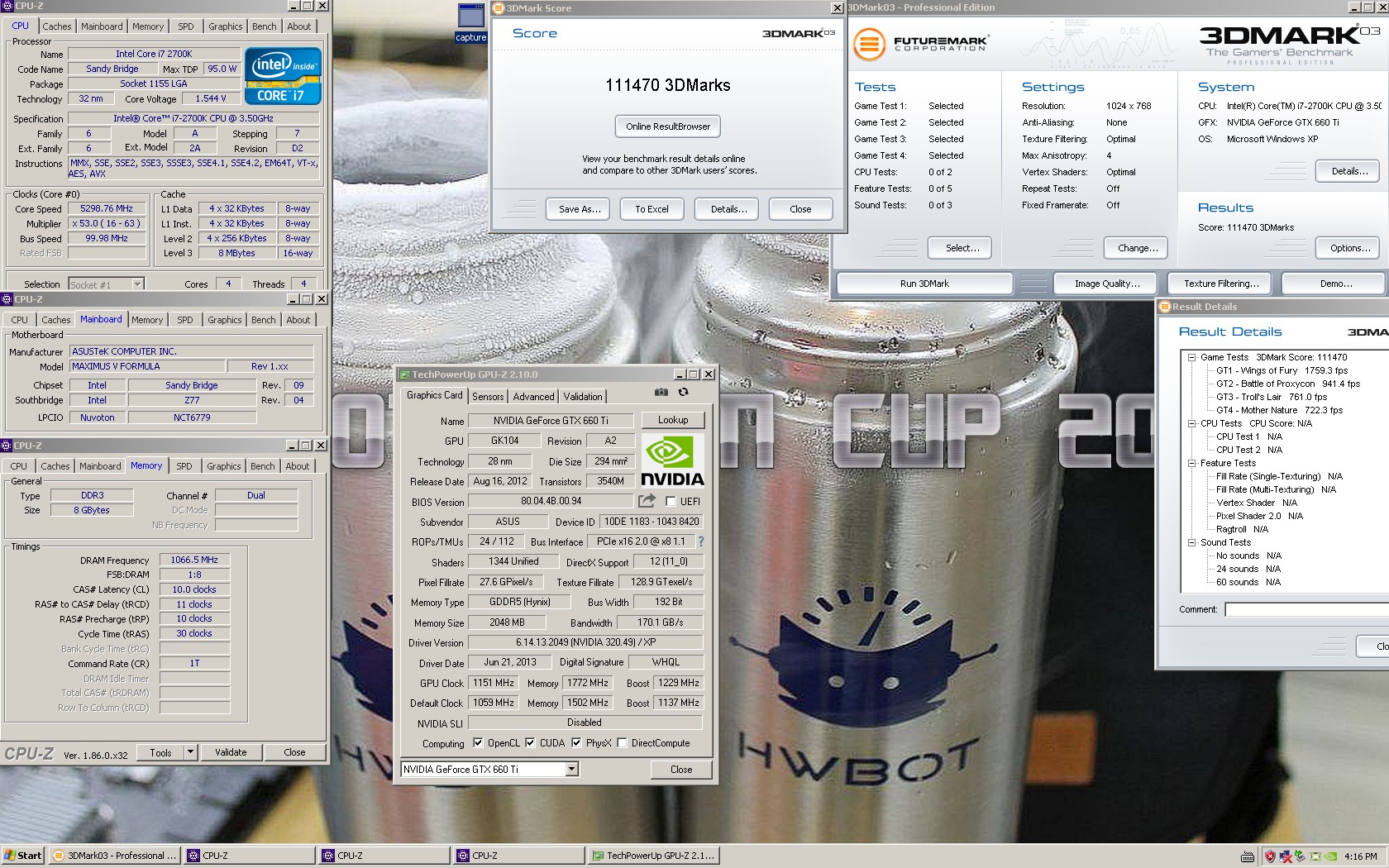Enable the DirectCompute checkbox
The height and width of the screenshot is (868, 1389).
pyautogui.click(x=622, y=742)
